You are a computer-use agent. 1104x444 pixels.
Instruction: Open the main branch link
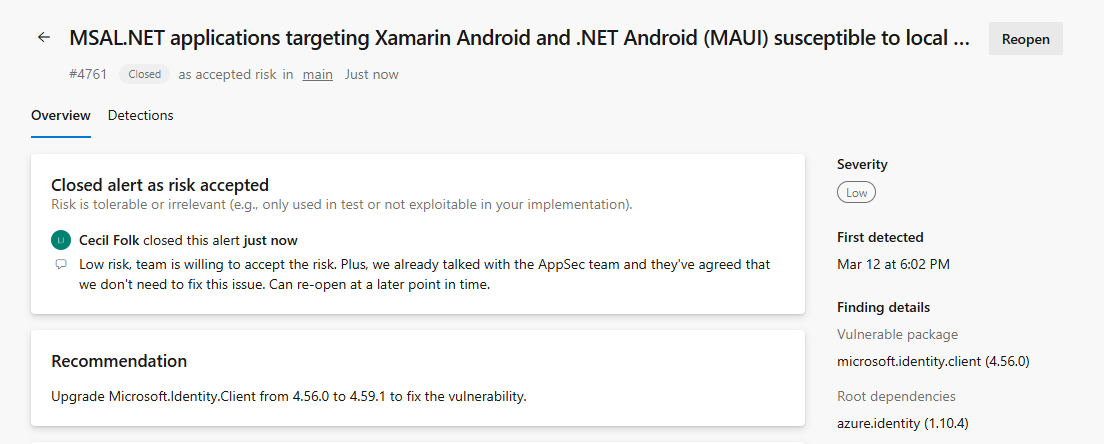318,74
